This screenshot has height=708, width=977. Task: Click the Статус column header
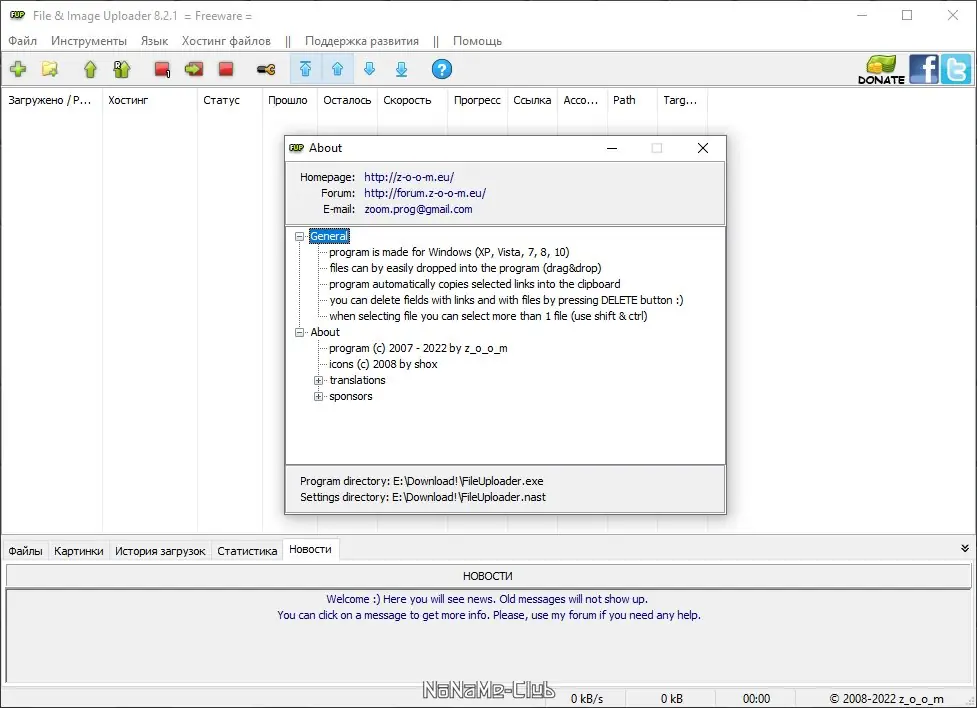230,100
